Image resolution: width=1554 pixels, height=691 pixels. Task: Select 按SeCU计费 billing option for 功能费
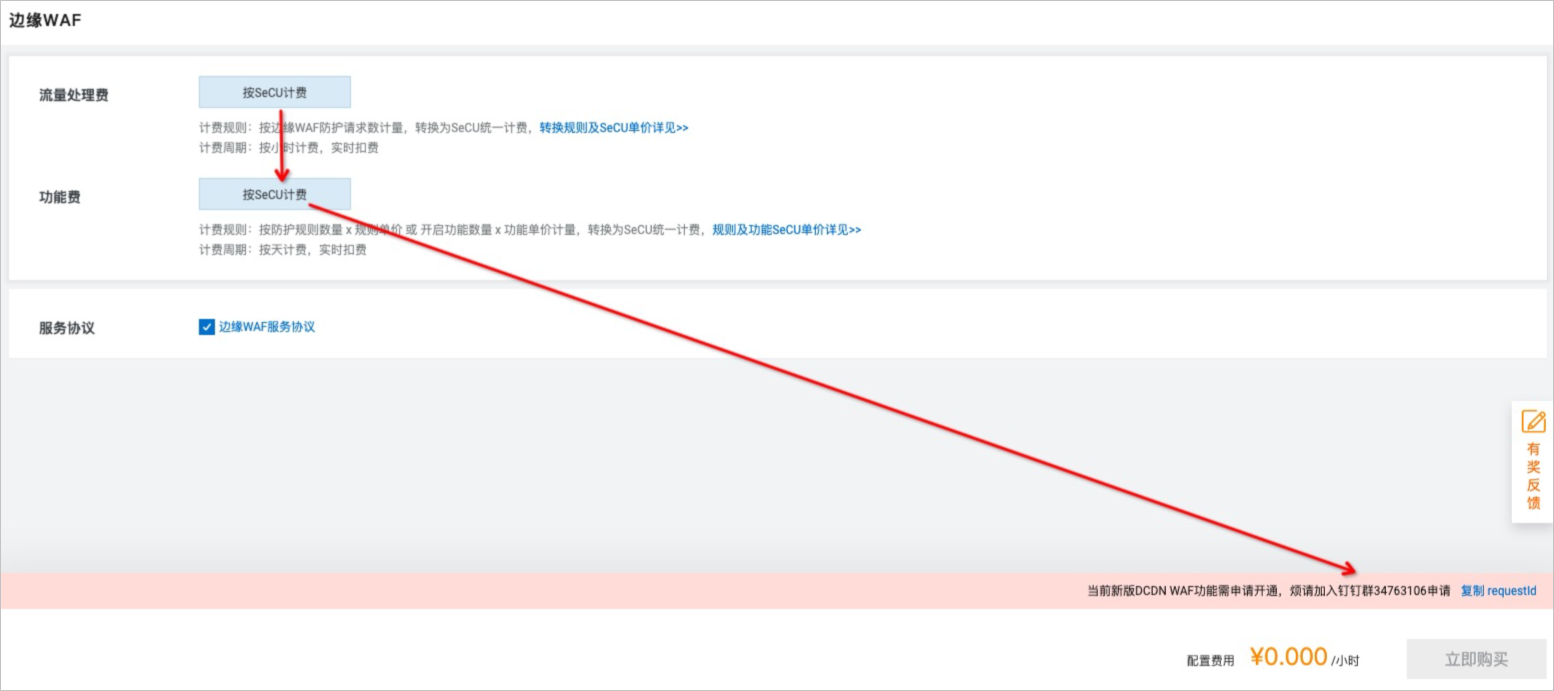(x=275, y=193)
